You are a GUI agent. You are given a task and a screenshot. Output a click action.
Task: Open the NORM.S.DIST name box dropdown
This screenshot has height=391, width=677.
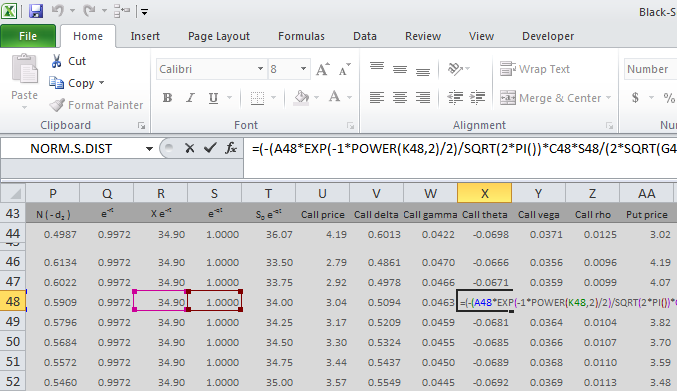(149, 149)
